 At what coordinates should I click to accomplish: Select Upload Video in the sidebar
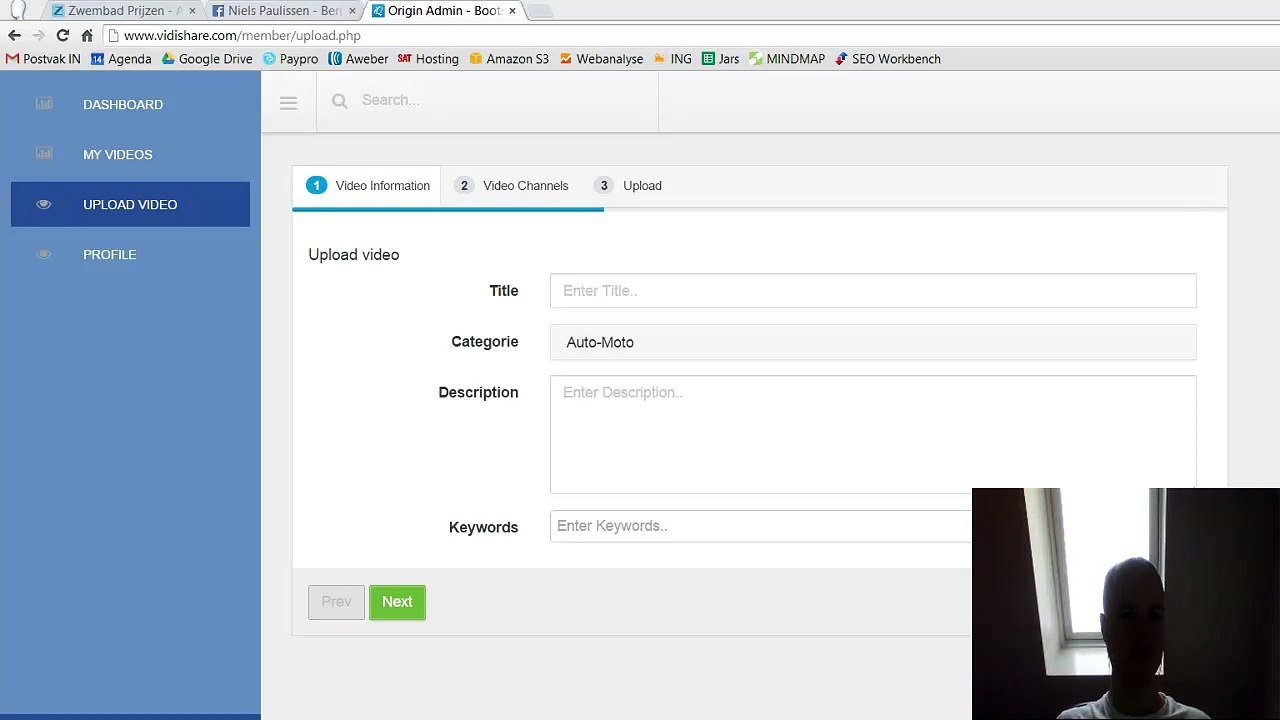point(130,204)
